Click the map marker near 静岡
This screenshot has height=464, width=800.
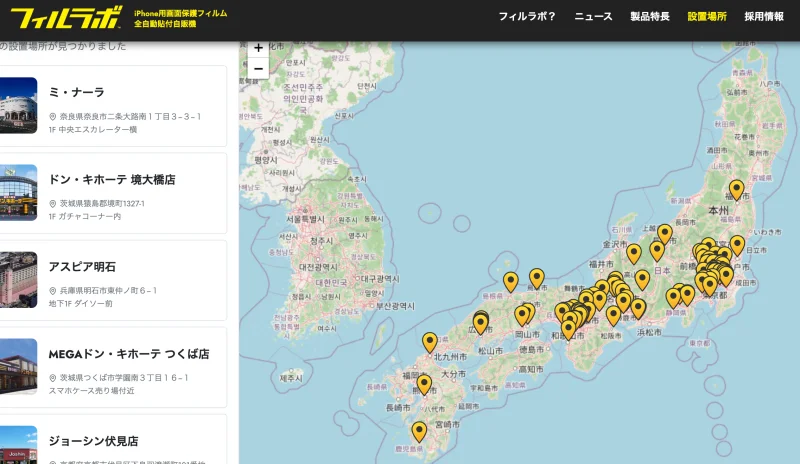click(x=673, y=298)
